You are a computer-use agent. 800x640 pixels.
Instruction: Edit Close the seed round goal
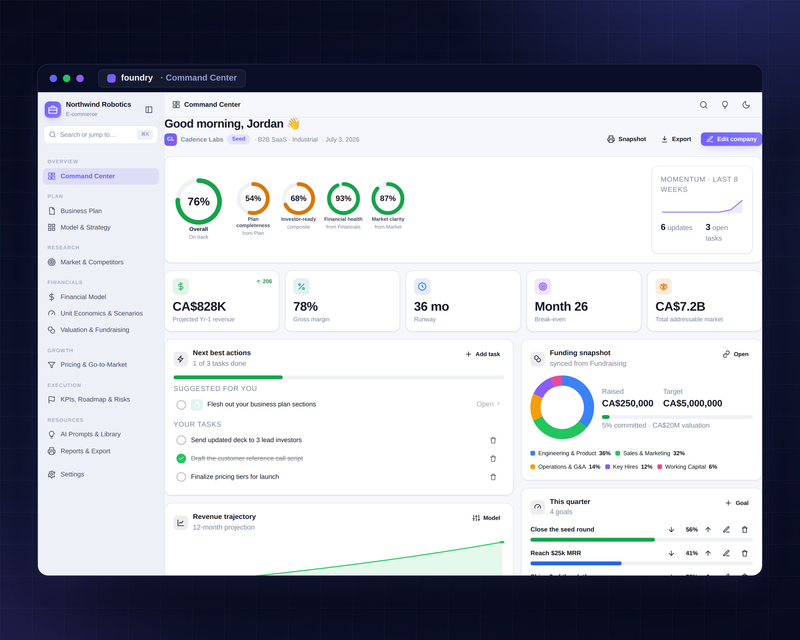pos(726,530)
